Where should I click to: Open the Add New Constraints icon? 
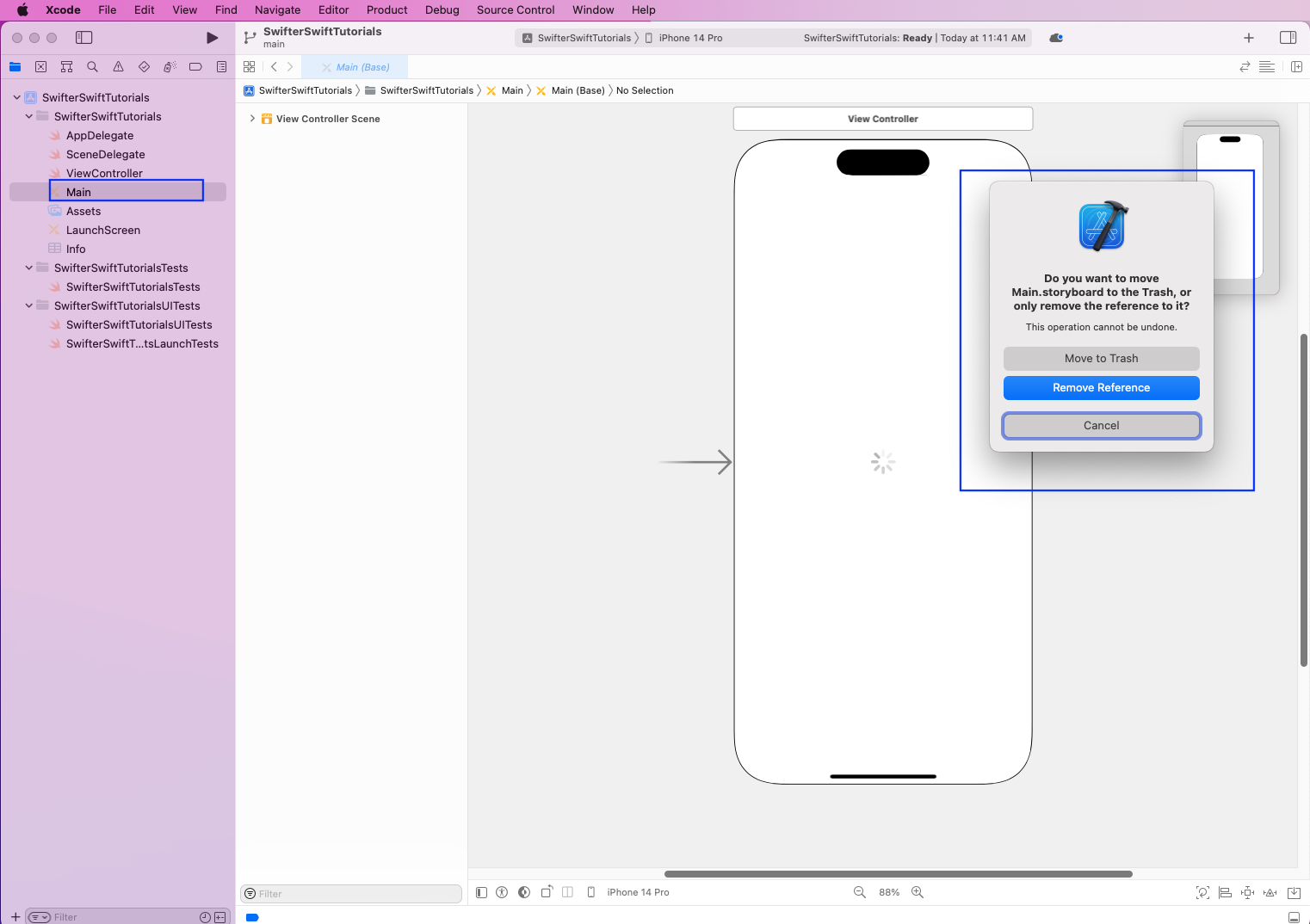click(1247, 892)
